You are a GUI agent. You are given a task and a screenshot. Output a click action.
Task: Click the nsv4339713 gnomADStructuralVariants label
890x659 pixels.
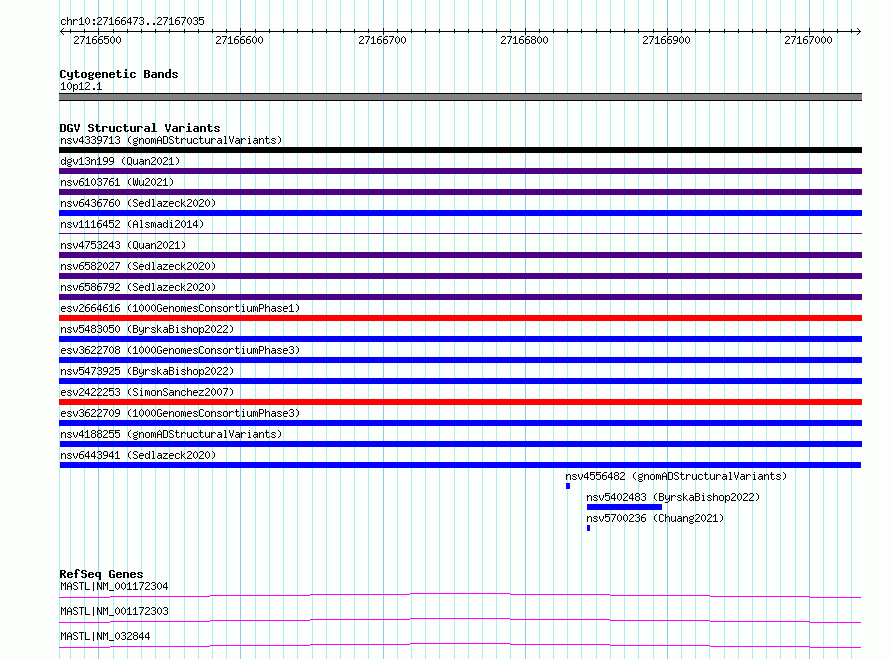(171, 140)
